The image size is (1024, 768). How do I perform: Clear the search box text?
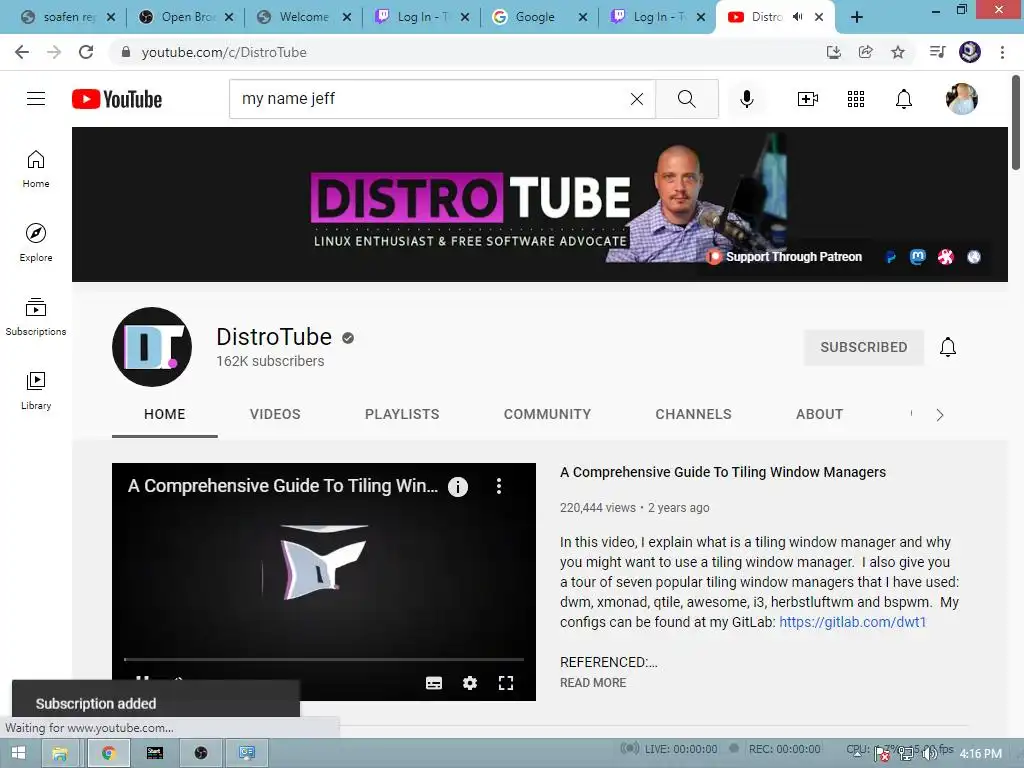(637, 99)
